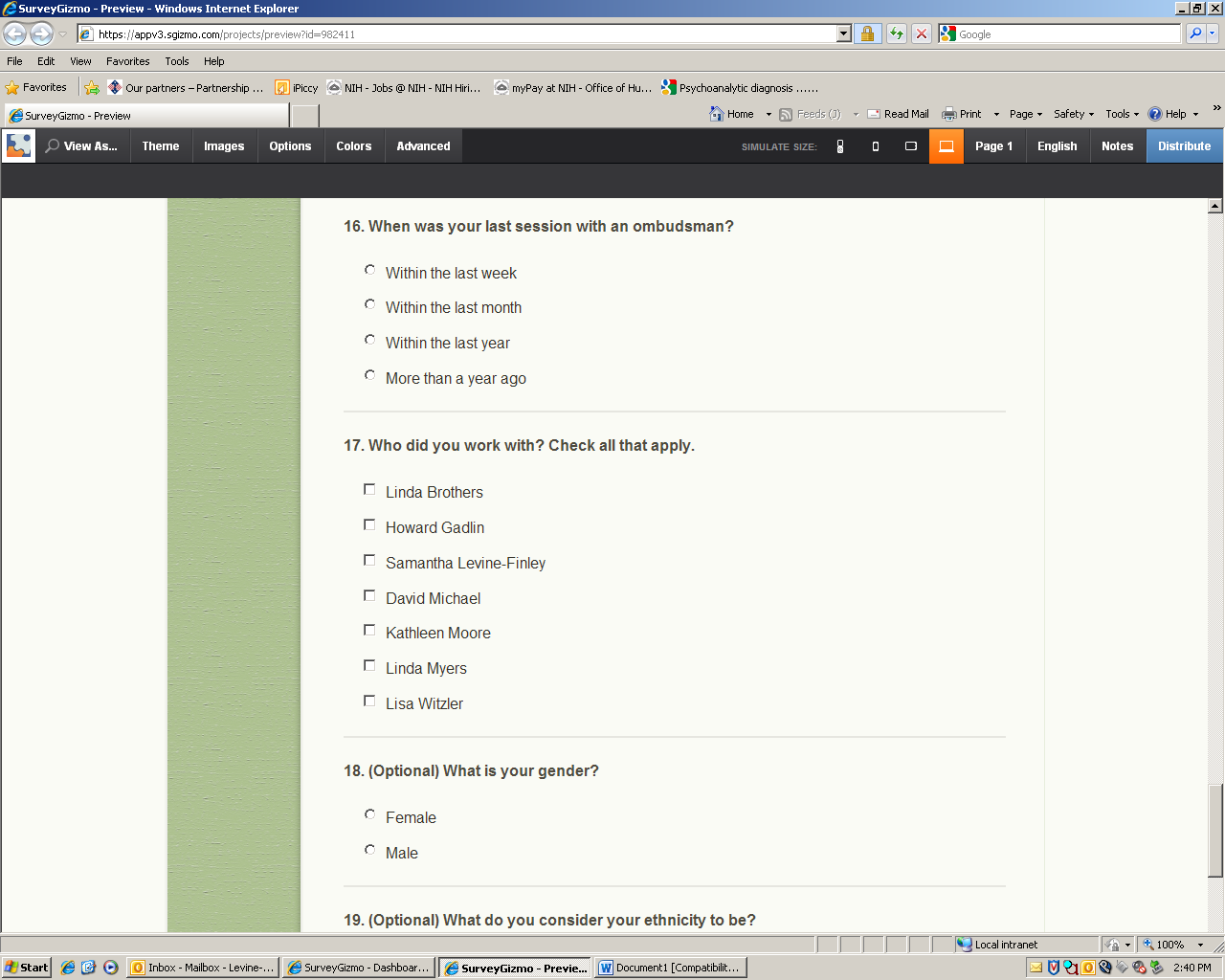The width and height of the screenshot is (1225, 980).
Task: Open the iPiccy favorites link
Action: click(297, 88)
